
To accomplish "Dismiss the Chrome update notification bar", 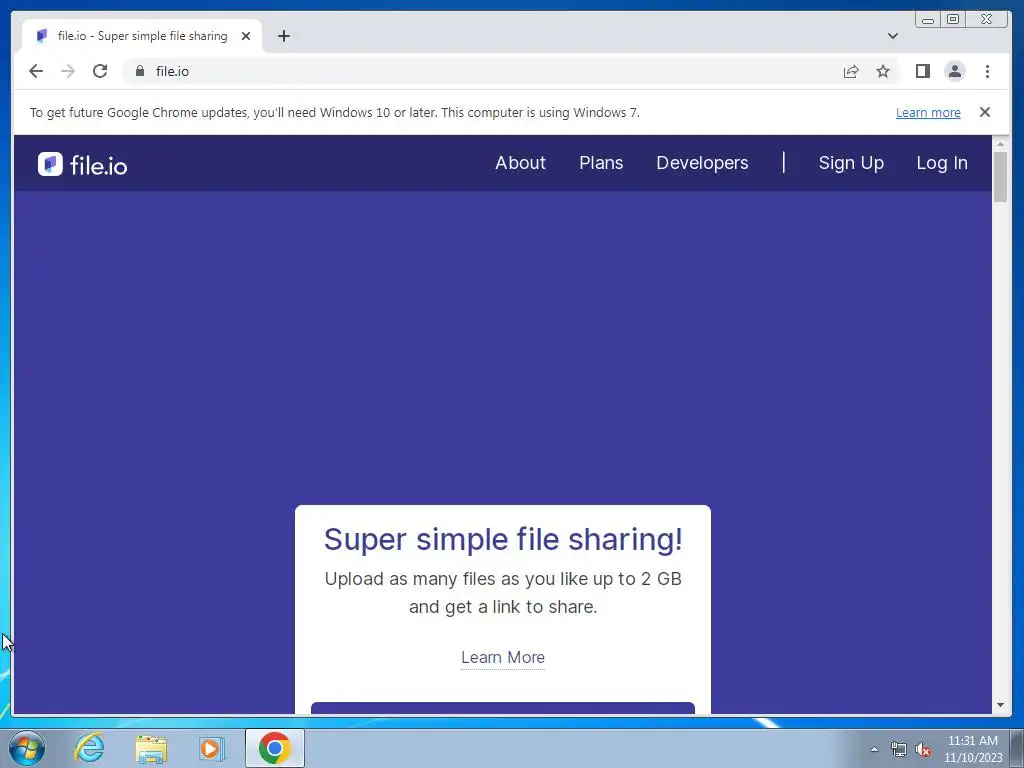I will tap(985, 112).
